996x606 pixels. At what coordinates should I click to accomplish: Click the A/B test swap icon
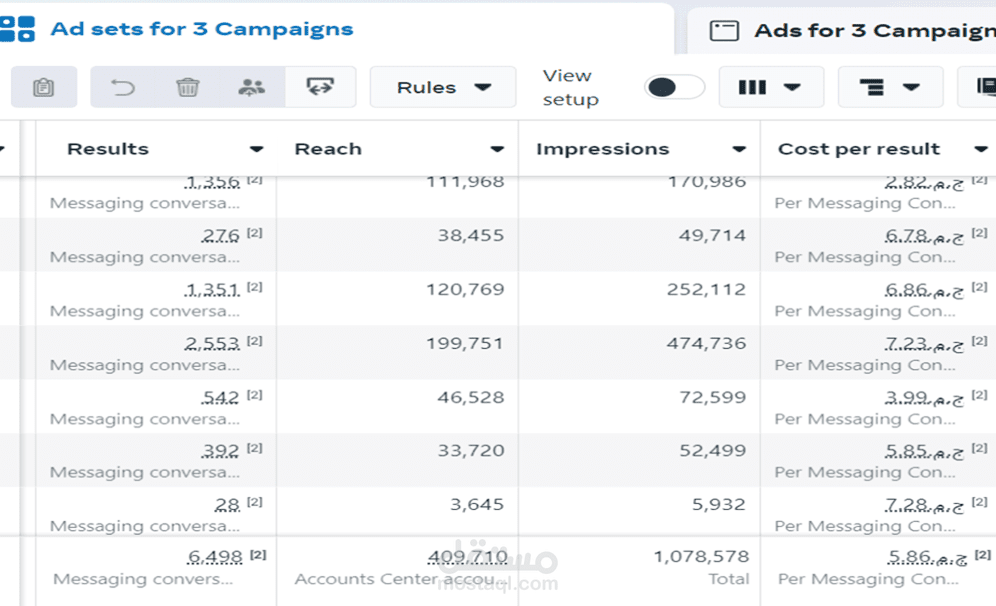point(320,86)
